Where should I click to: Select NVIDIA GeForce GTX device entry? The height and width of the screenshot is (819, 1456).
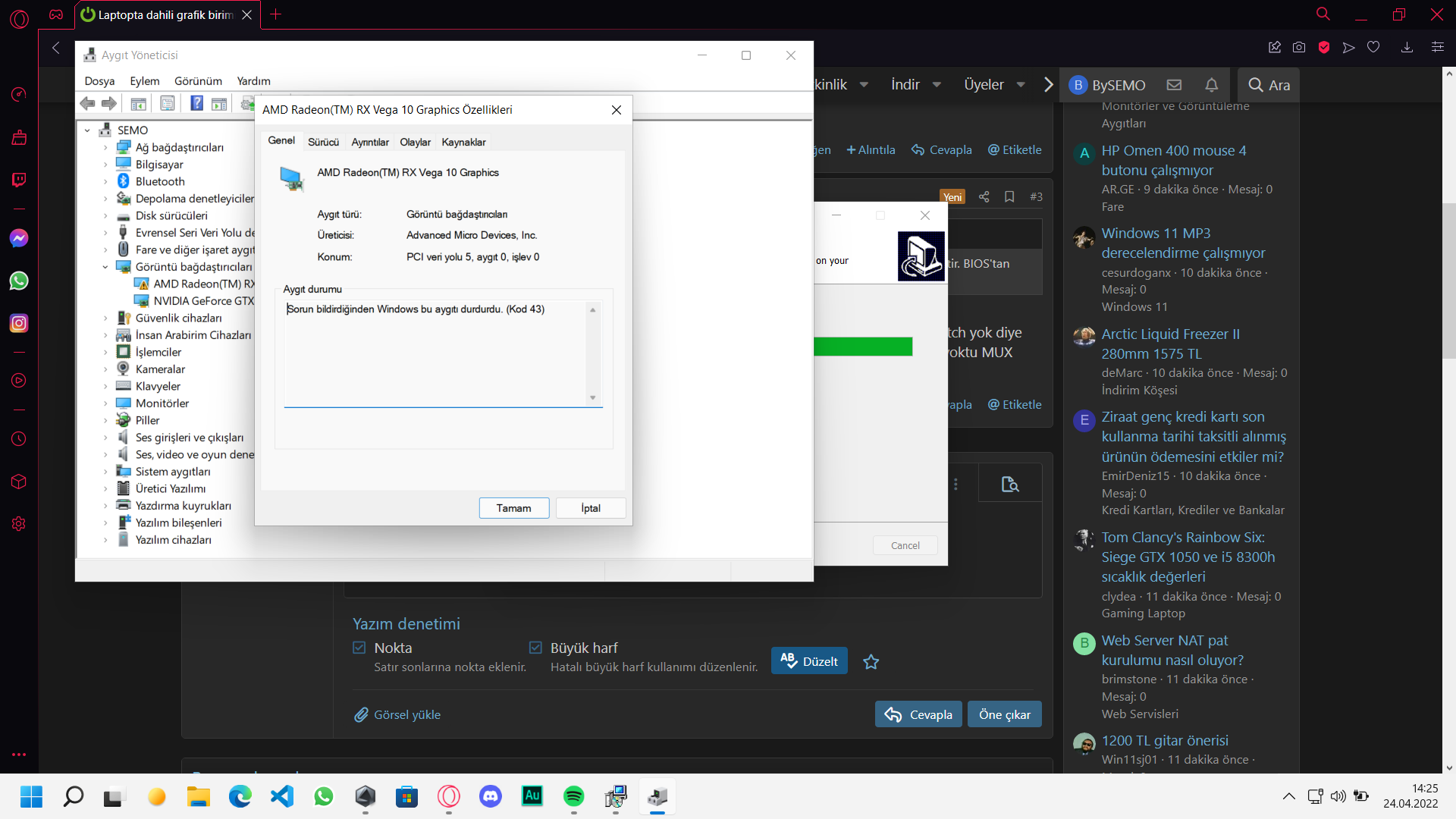(x=203, y=301)
